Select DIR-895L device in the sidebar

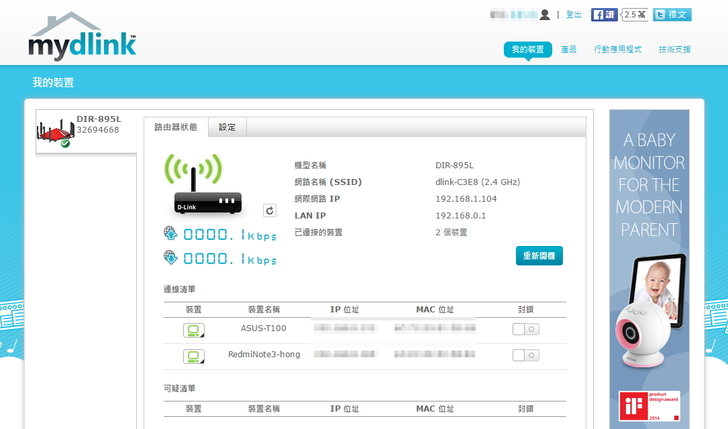(85, 131)
